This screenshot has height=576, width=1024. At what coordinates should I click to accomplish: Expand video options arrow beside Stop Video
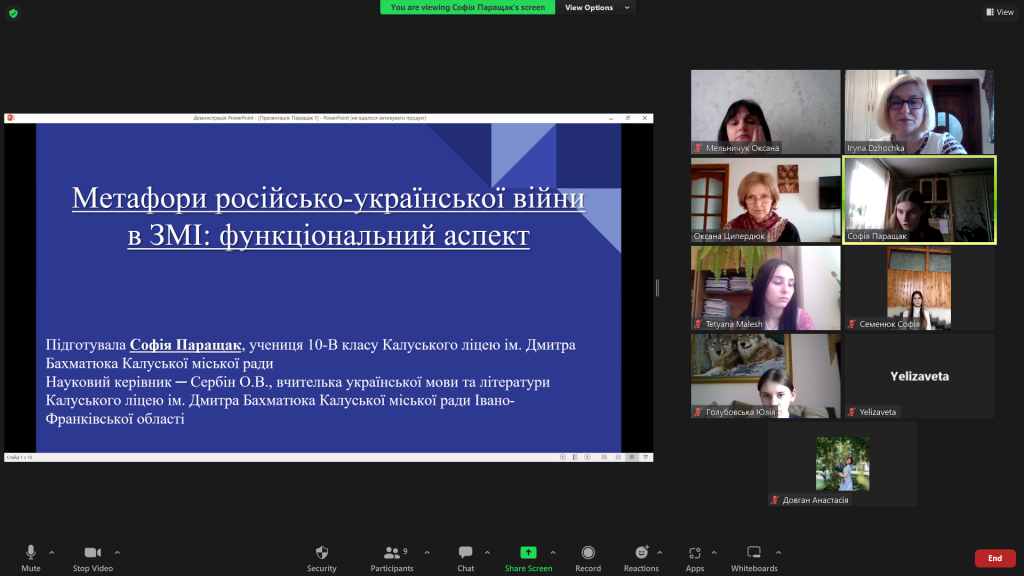117,552
